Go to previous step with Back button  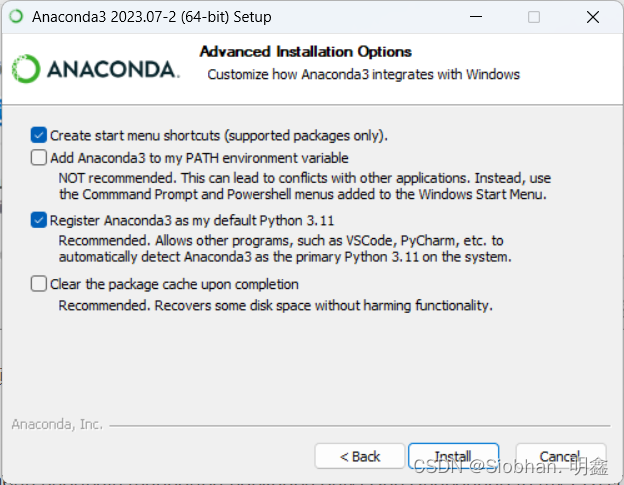coord(360,456)
